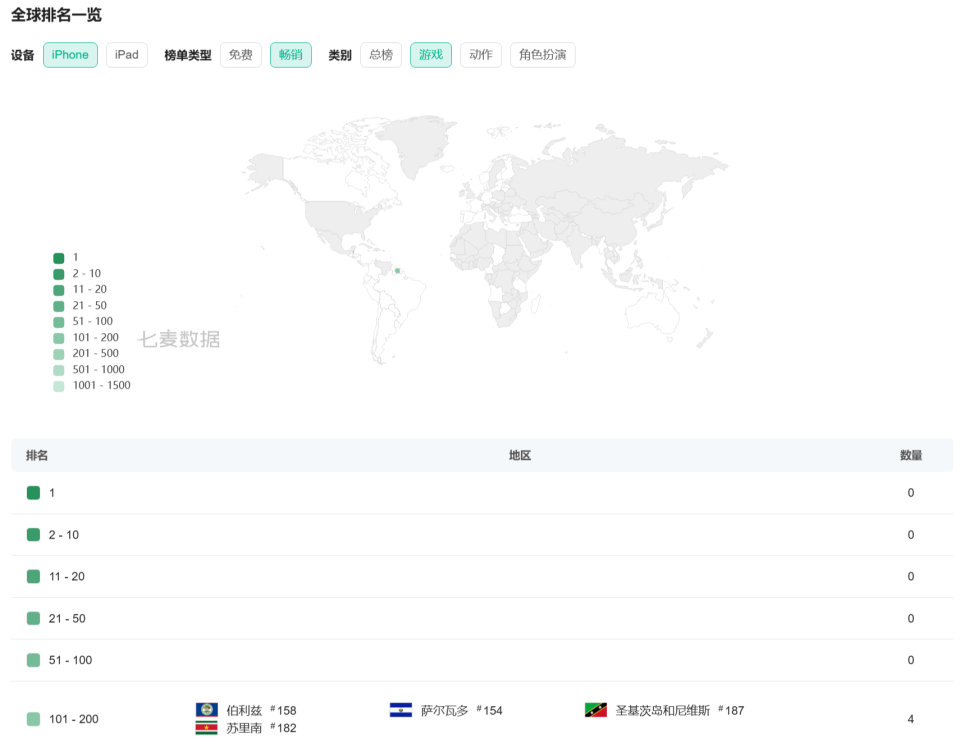Image resolution: width=960 pixels, height=747 pixels.
Task: Click the El Salvador flag icon
Action: click(401, 710)
